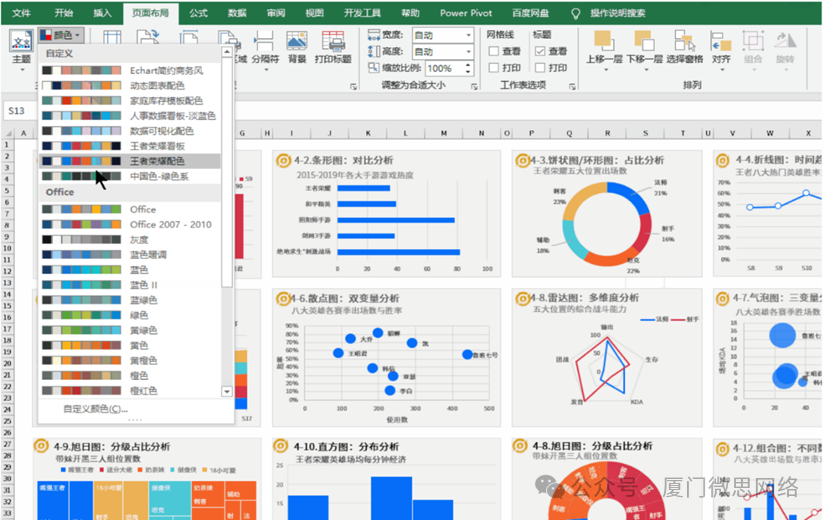Screen dimensions: 825x520
Task: Open the 文件 tab
Action: click(21, 13)
